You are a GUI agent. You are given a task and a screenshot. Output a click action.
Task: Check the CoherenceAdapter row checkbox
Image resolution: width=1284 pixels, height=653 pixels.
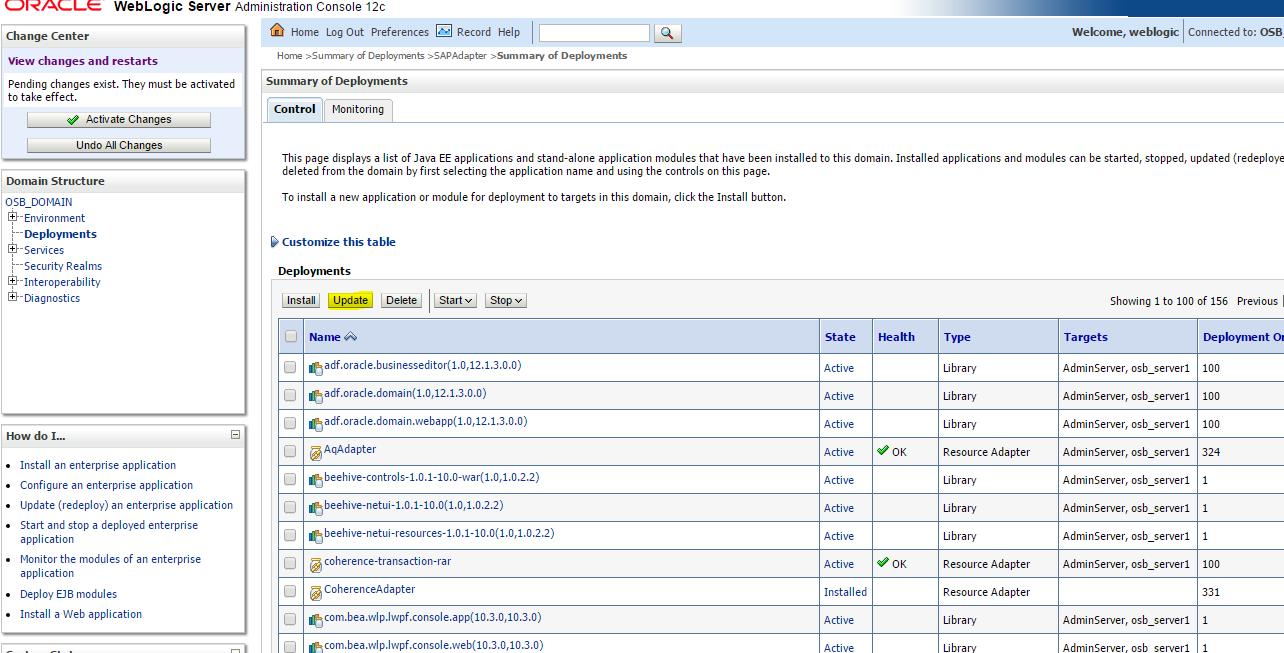pyautogui.click(x=290, y=591)
